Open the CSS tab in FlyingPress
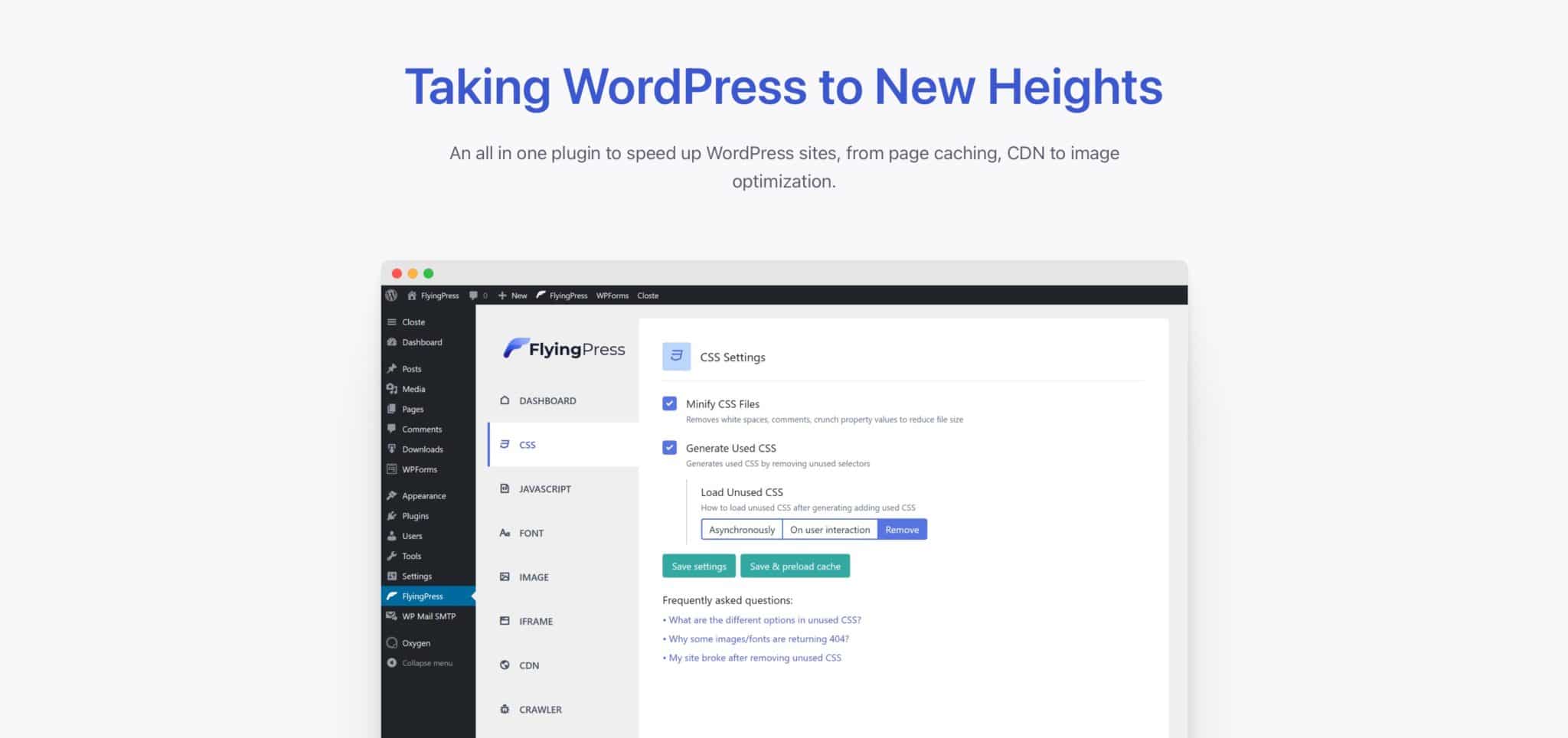The width and height of the screenshot is (1568, 738). (x=563, y=445)
